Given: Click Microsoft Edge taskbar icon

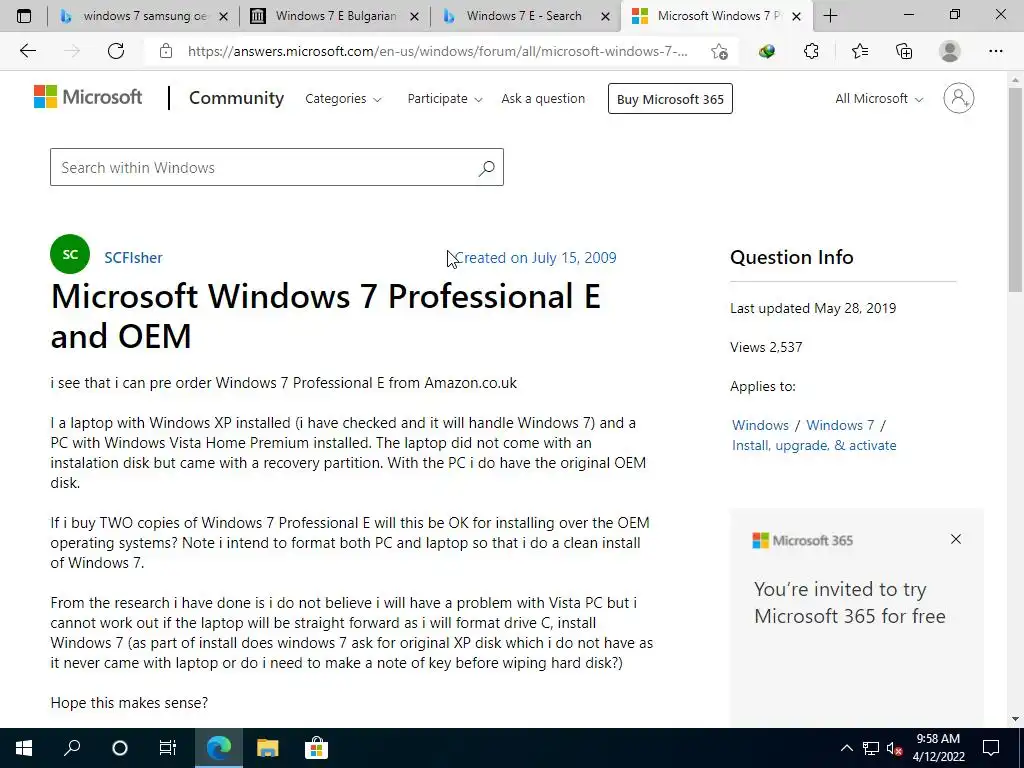Looking at the screenshot, I should pyautogui.click(x=219, y=748).
